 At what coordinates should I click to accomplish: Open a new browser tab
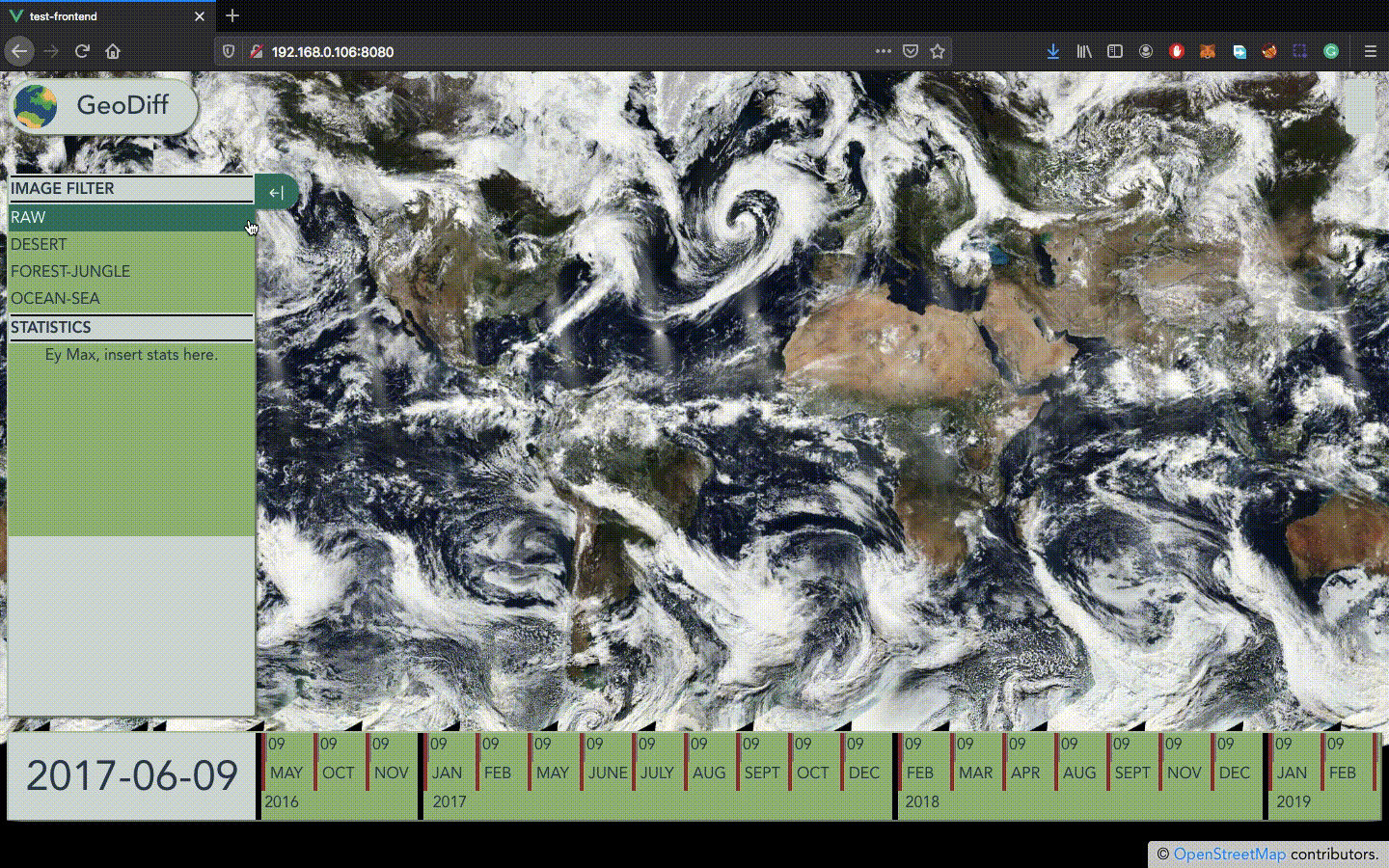231,15
